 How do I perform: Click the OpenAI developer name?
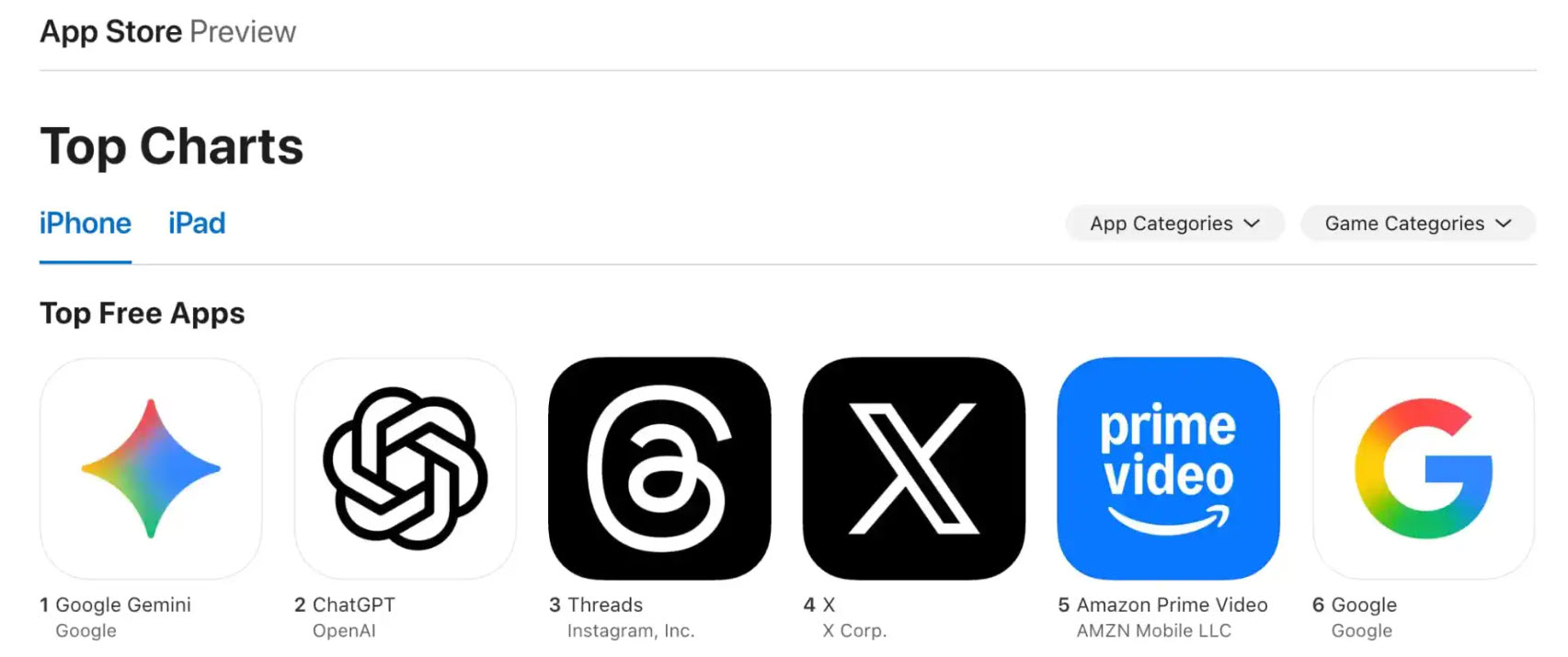344,630
